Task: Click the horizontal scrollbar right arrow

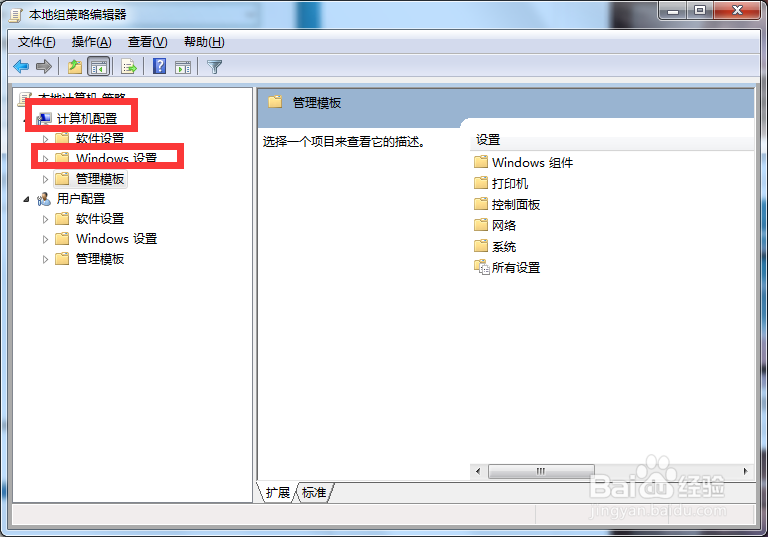Action: point(745,471)
